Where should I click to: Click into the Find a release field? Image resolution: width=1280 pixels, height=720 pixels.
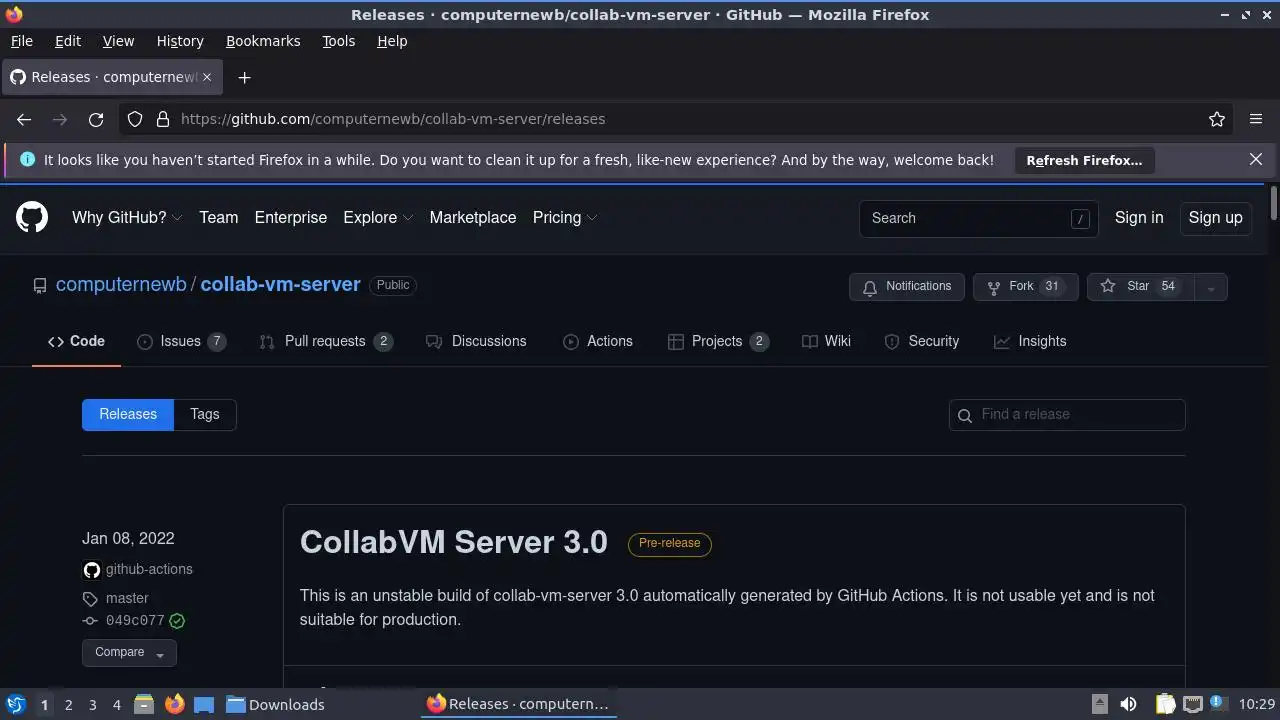1067,415
